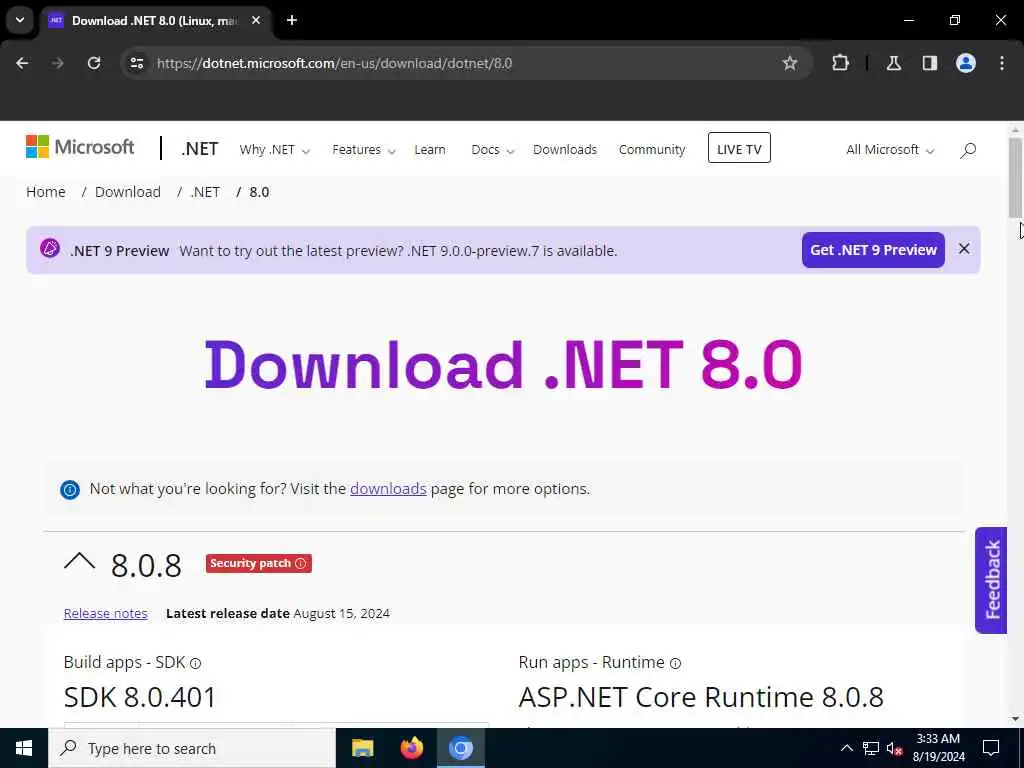This screenshot has height=768, width=1024.
Task: Open Firefox from the taskbar
Action: [411, 748]
